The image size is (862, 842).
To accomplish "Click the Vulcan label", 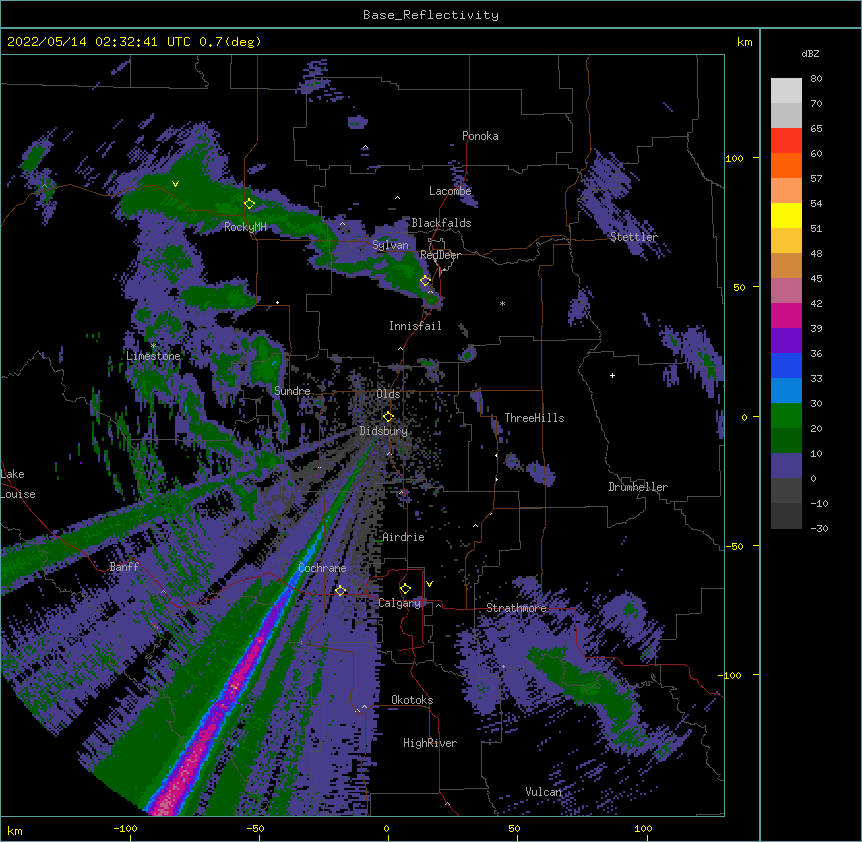I will click(x=543, y=792).
